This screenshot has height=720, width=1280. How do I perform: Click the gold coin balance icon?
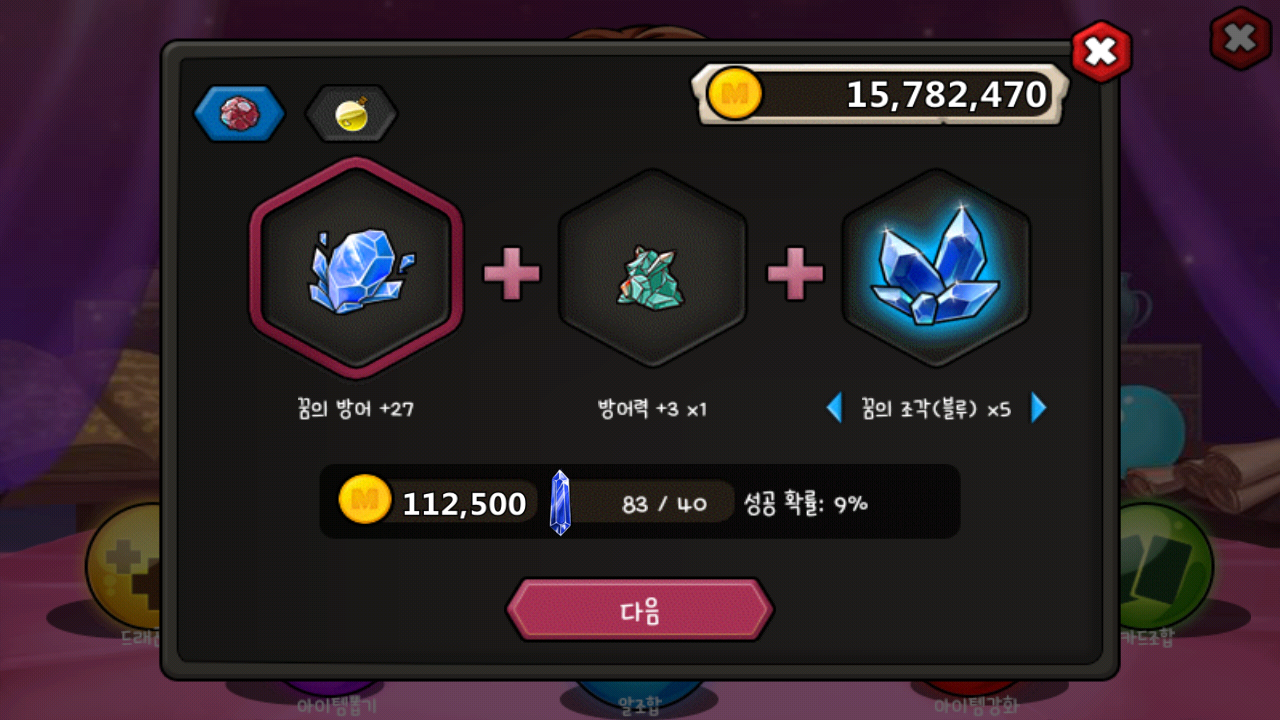(x=735, y=95)
